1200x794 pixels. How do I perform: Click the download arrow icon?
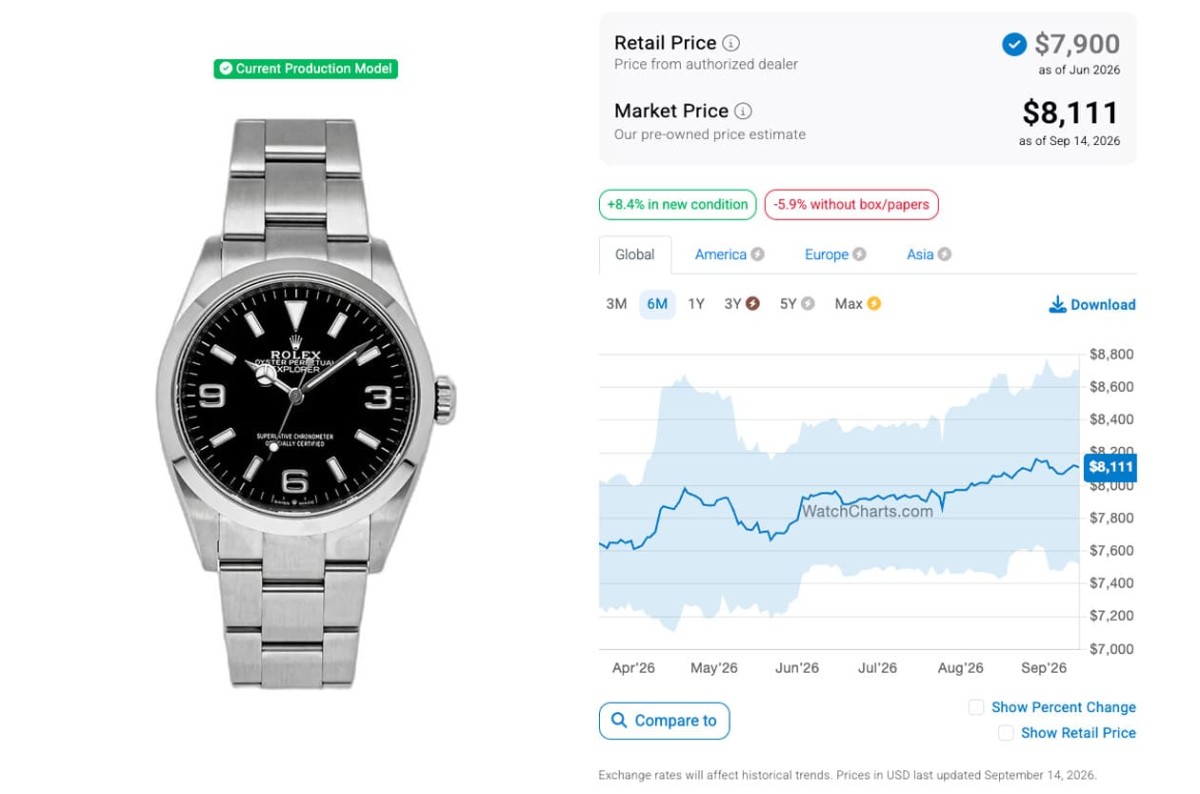pos(1057,304)
